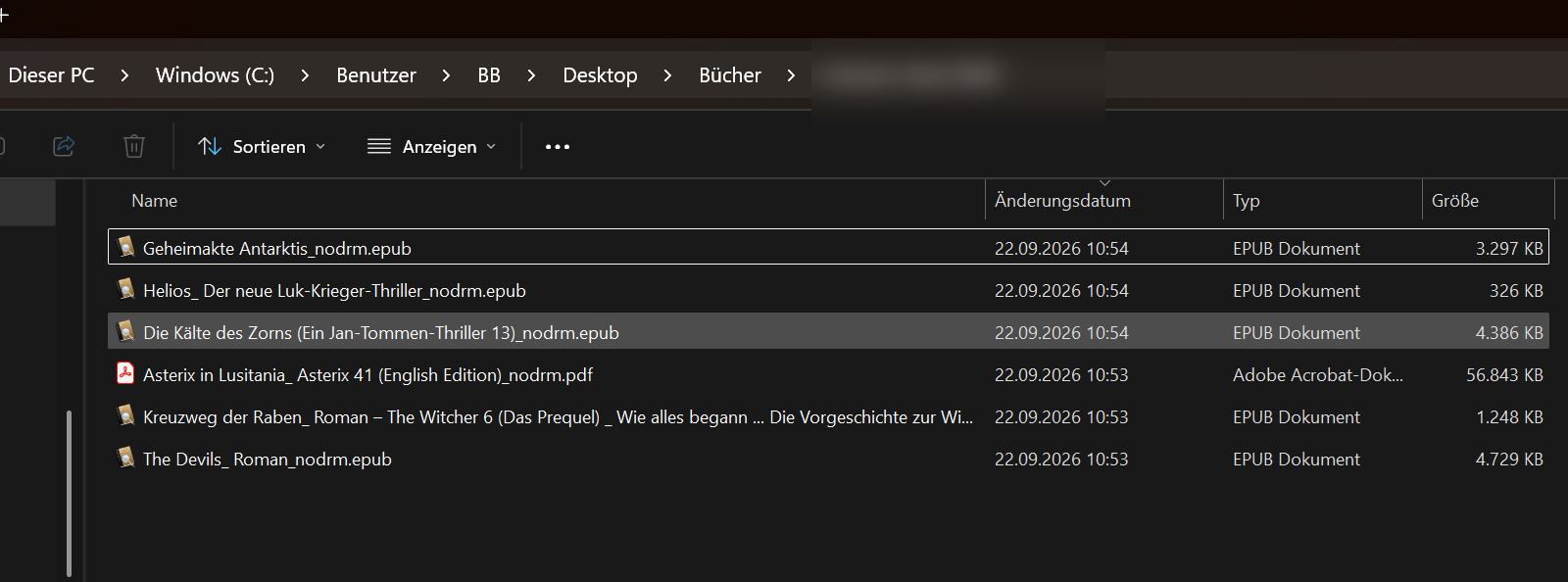This screenshot has width=1568, height=582.
Task: Click the Geheimakte Antarktis EPUB file icon
Action: coord(125,247)
